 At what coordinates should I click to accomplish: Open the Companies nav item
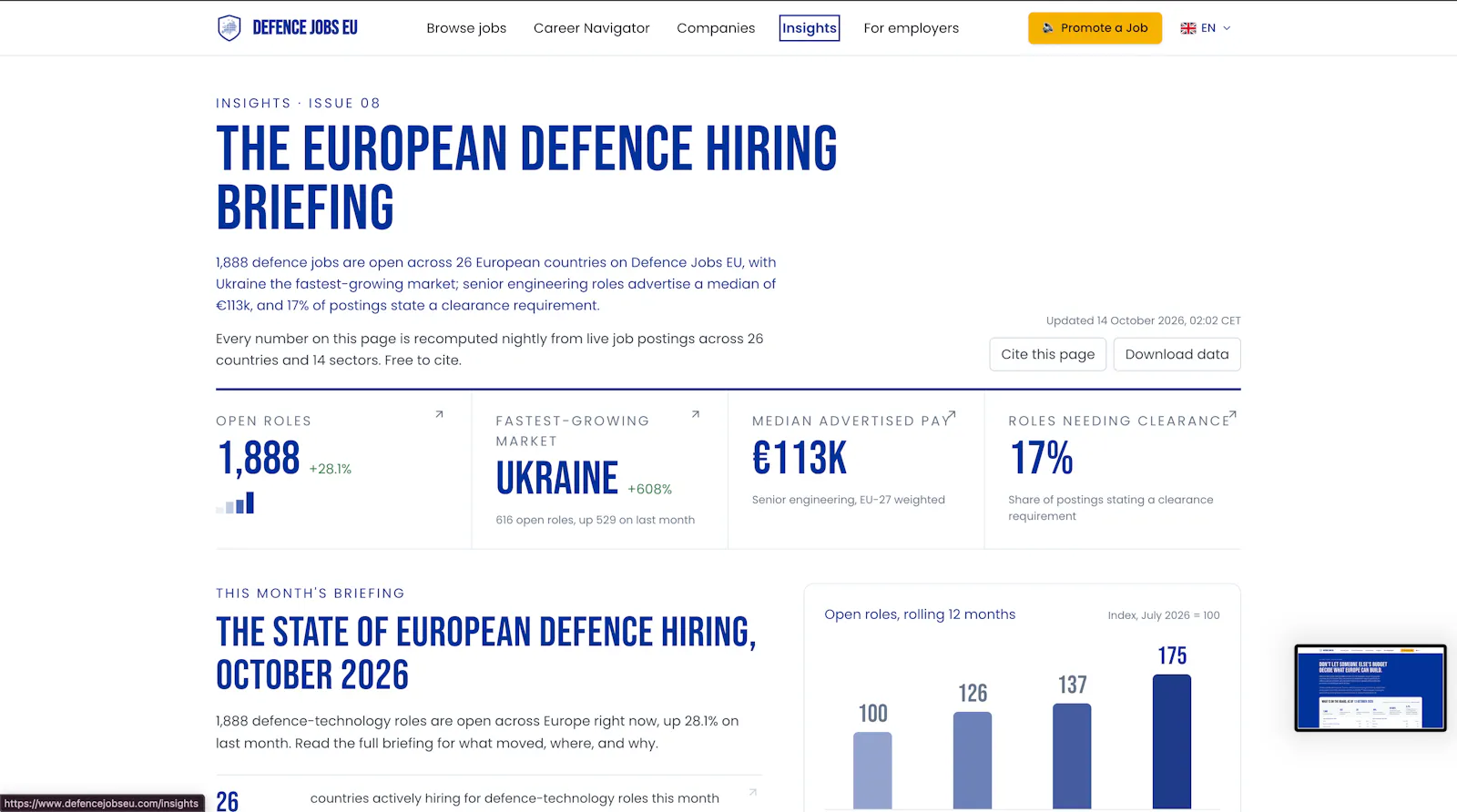click(x=716, y=28)
